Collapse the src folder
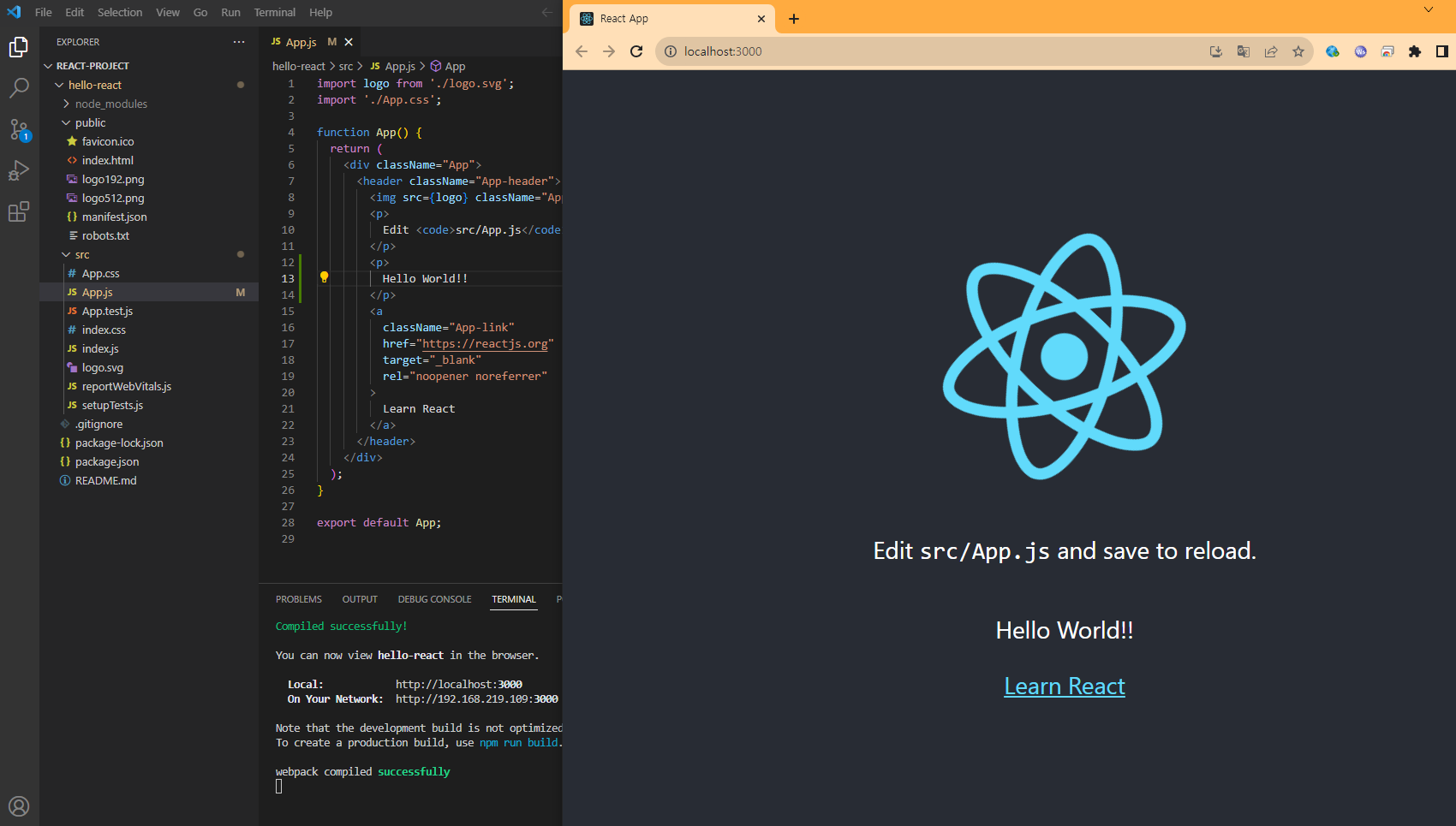1456x826 pixels. tap(66, 254)
